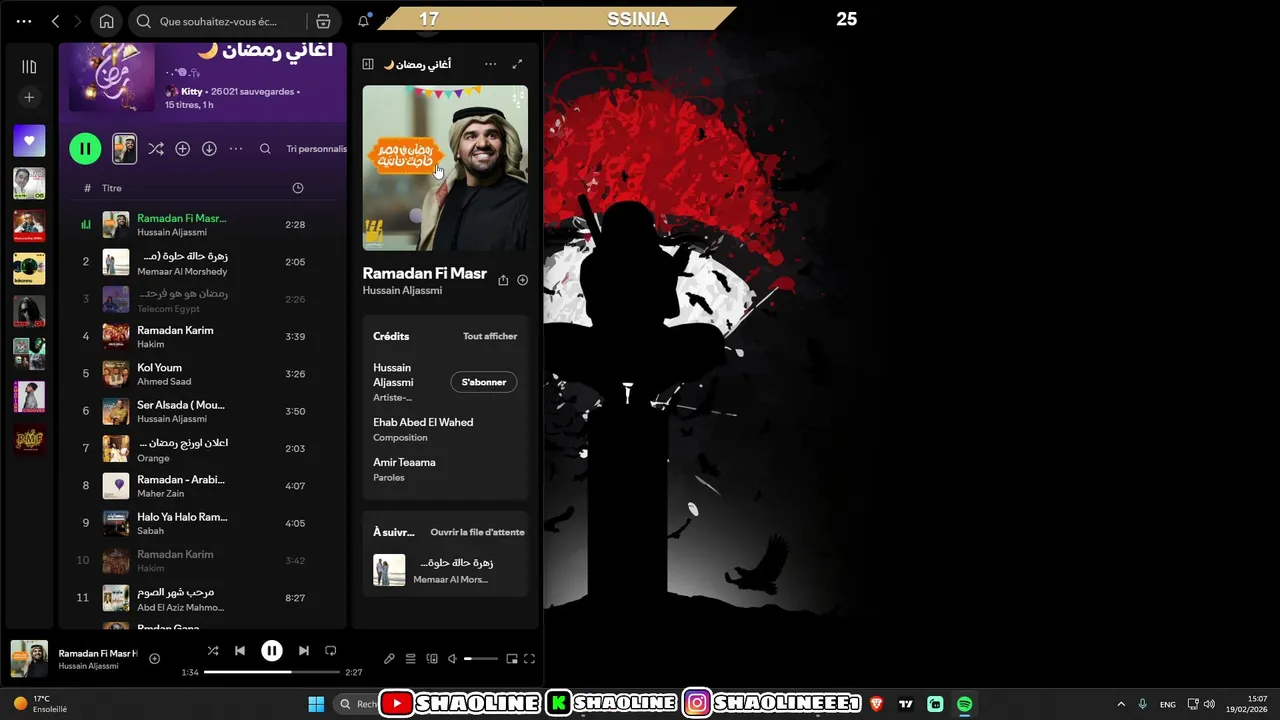Click the S'abonner button
This screenshot has height=720, width=1280.
[484, 382]
